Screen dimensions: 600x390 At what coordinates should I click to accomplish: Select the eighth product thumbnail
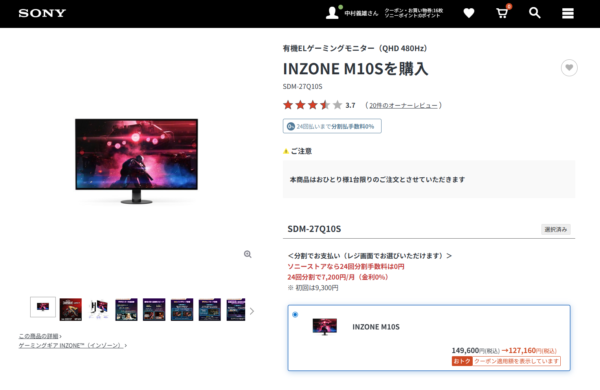click(x=236, y=309)
